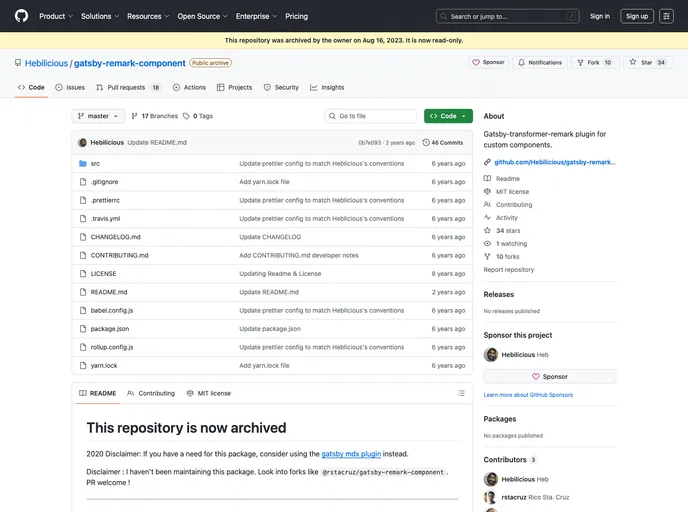This screenshot has height=512, width=688.
Task: Open the rollup.config.js file
Action: coord(112,347)
